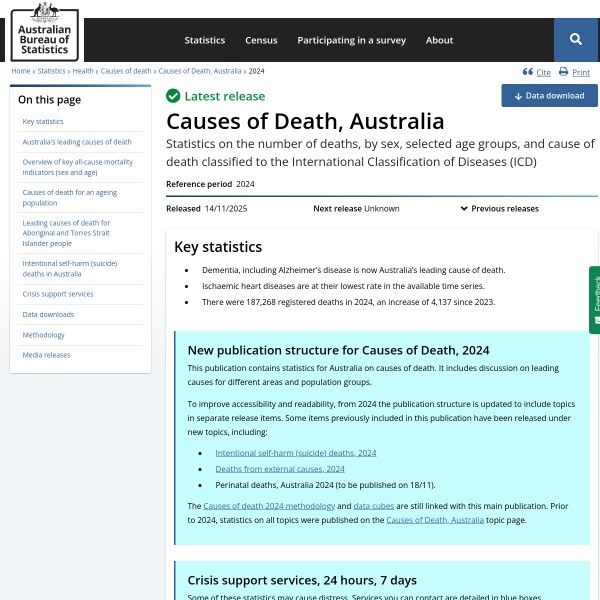Open Deaths from external causes, 2024 link
600x600 pixels.
[279, 469]
